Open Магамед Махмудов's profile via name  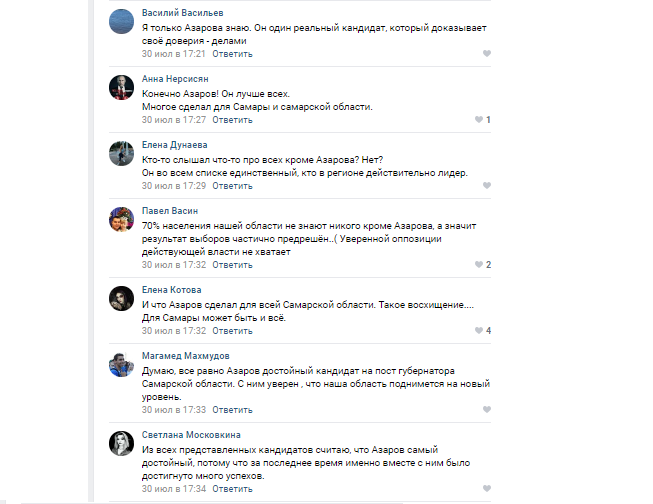pos(185,356)
